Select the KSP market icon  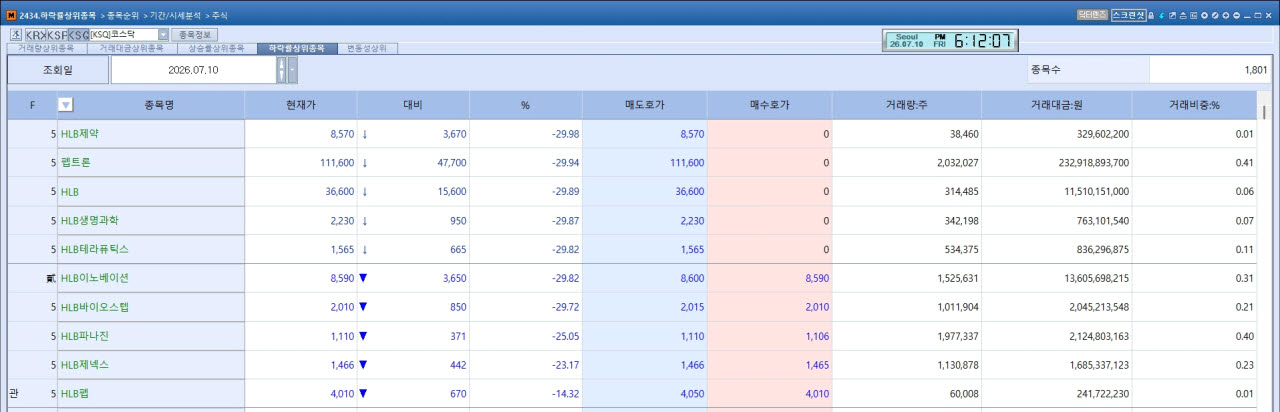point(56,34)
